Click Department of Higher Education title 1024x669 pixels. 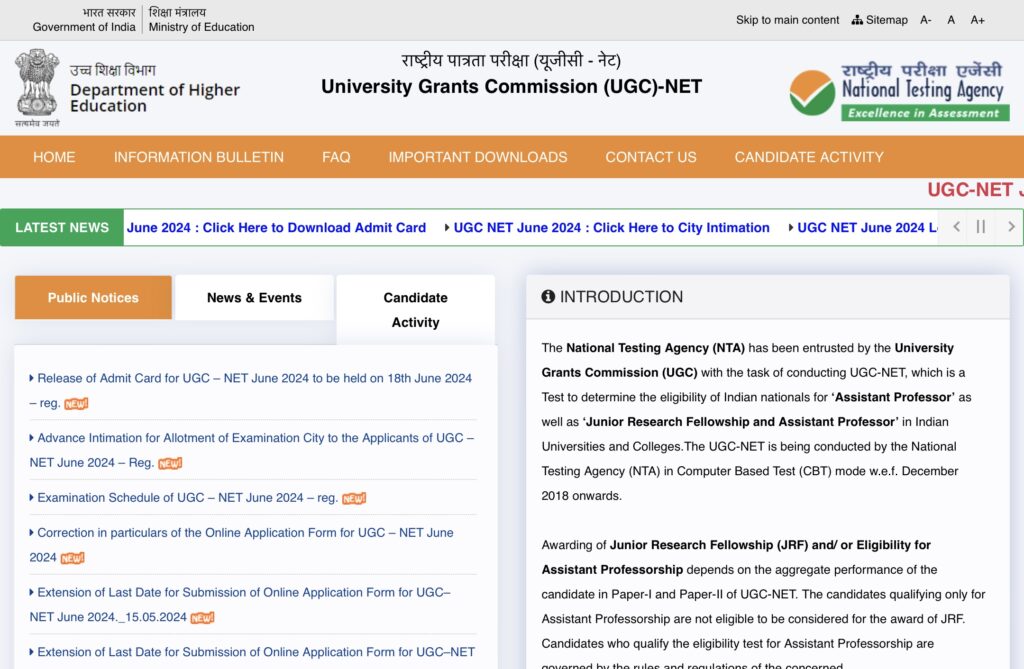pos(155,97)
